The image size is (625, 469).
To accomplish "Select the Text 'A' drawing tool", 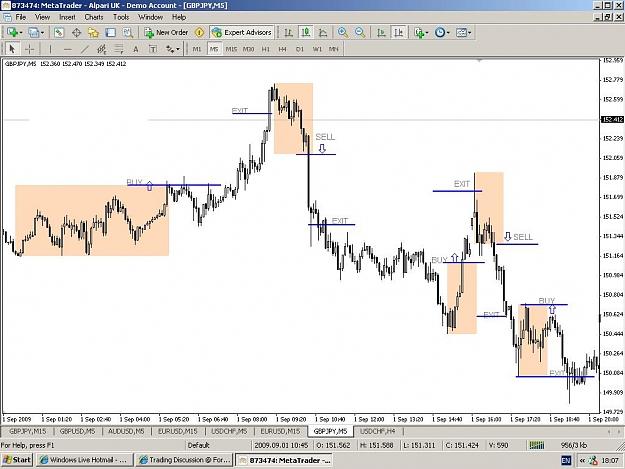I will [136, 49].
